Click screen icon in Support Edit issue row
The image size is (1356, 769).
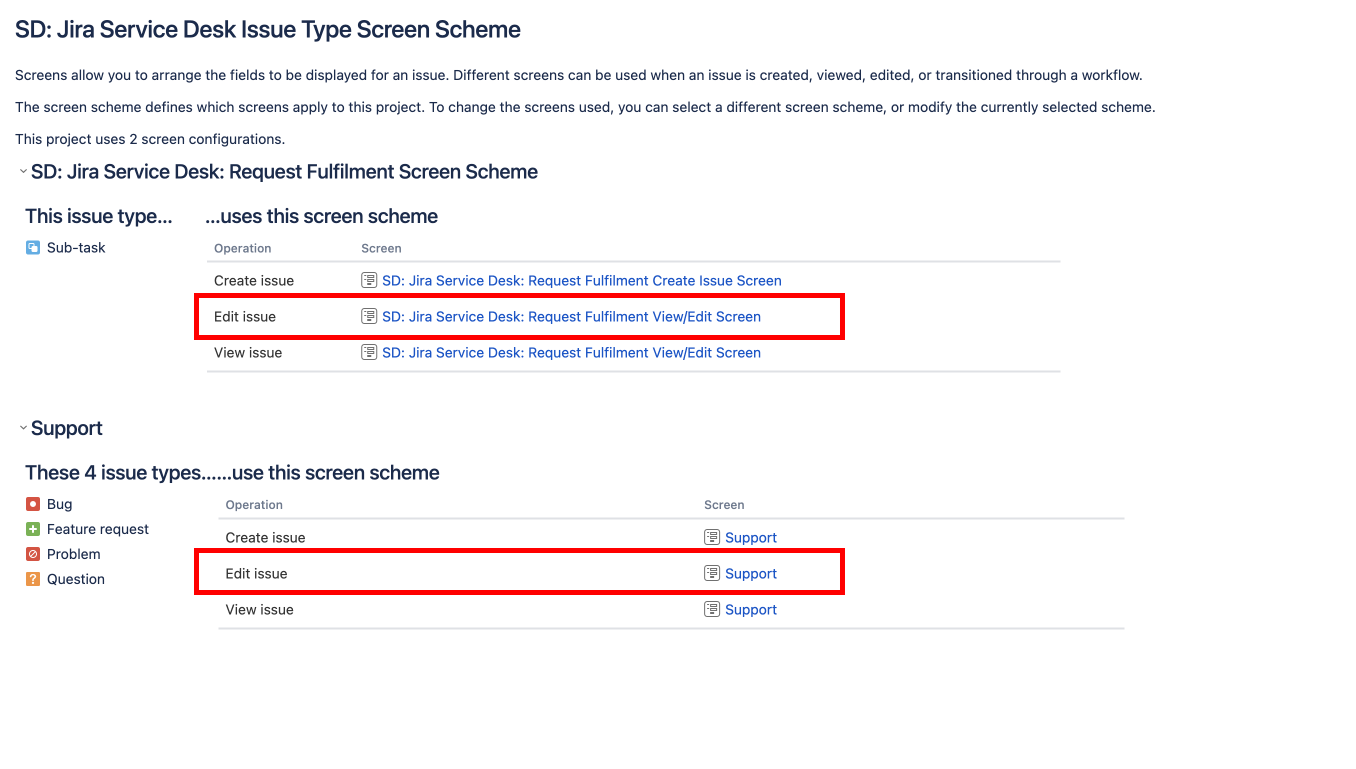[712, 574]
